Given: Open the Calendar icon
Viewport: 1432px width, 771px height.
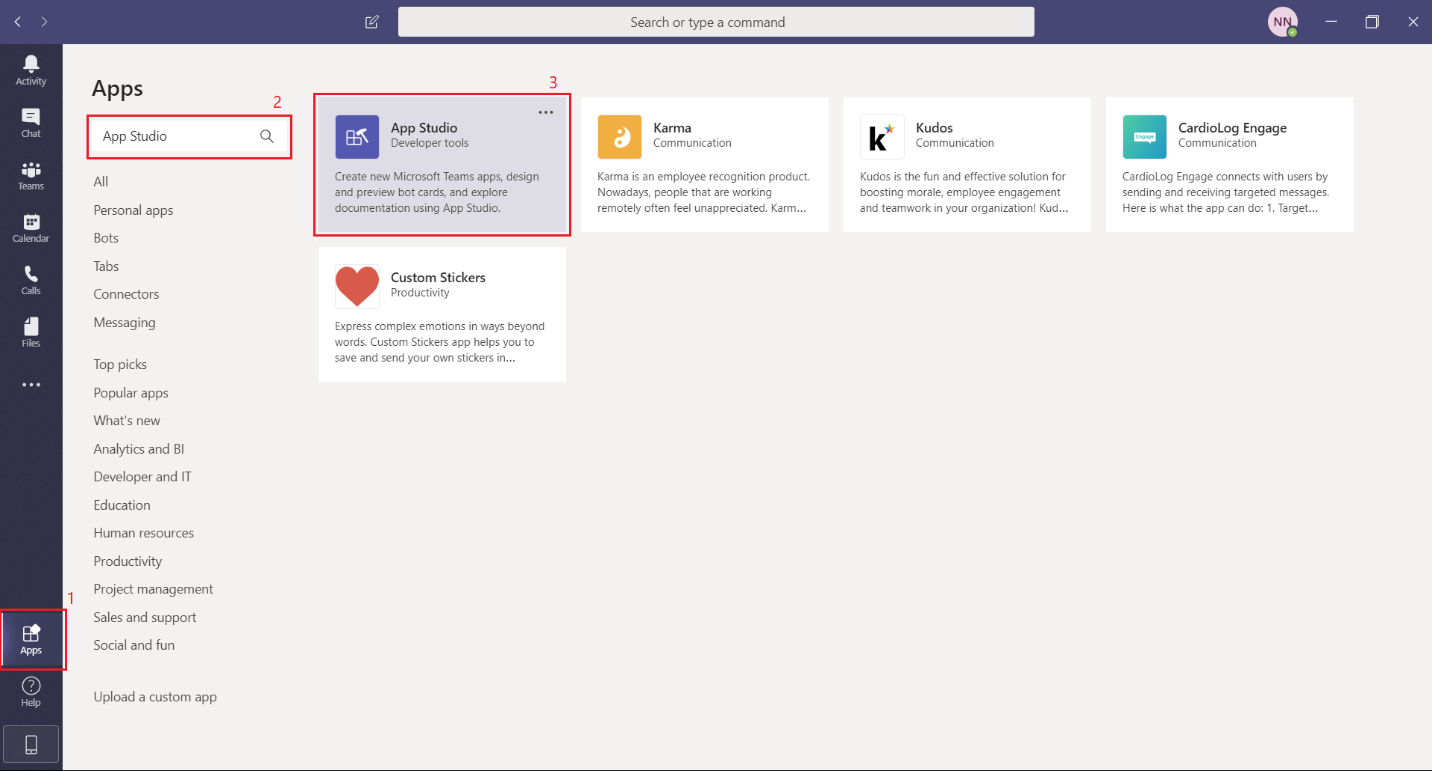Looking at the screenshot, I should click(31, 228).
